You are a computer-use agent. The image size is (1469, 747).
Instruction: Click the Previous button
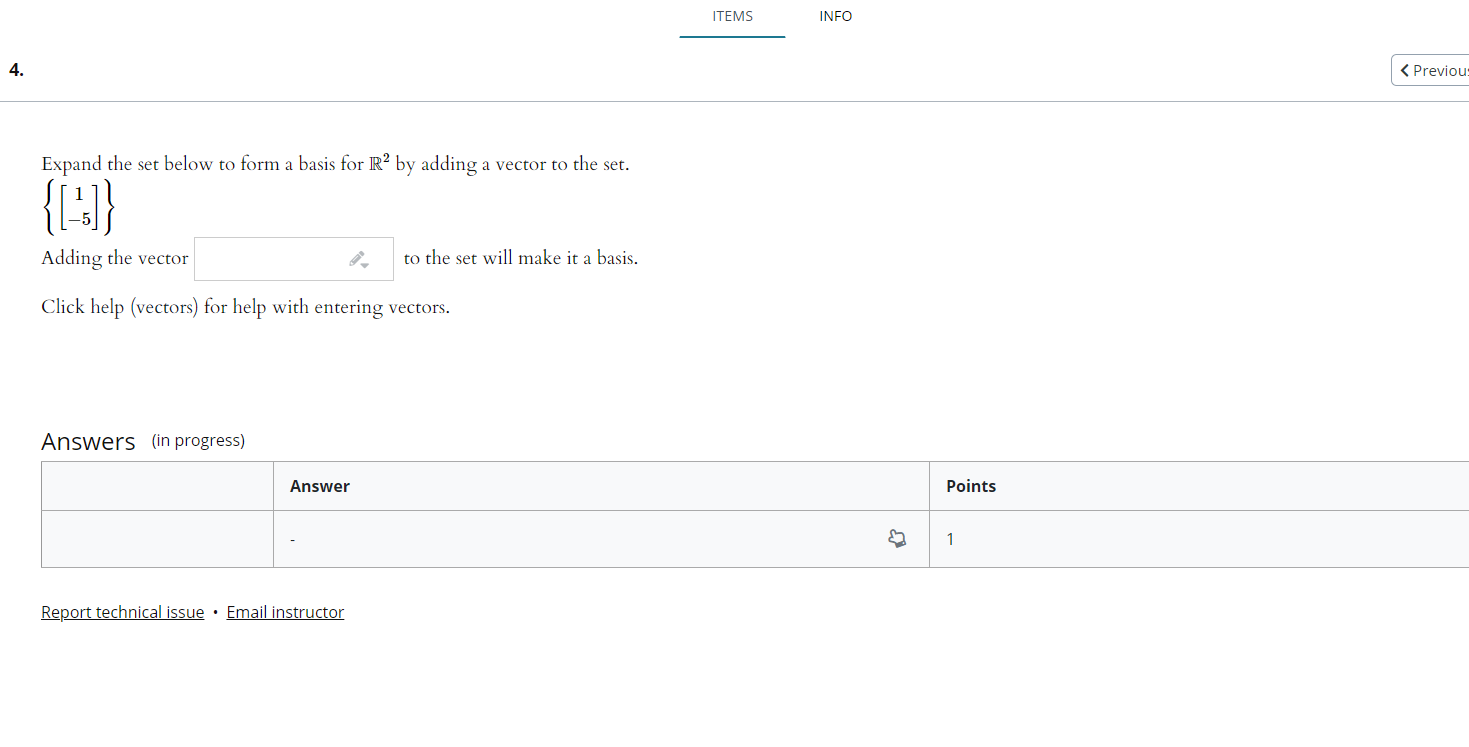(1433, 70)
